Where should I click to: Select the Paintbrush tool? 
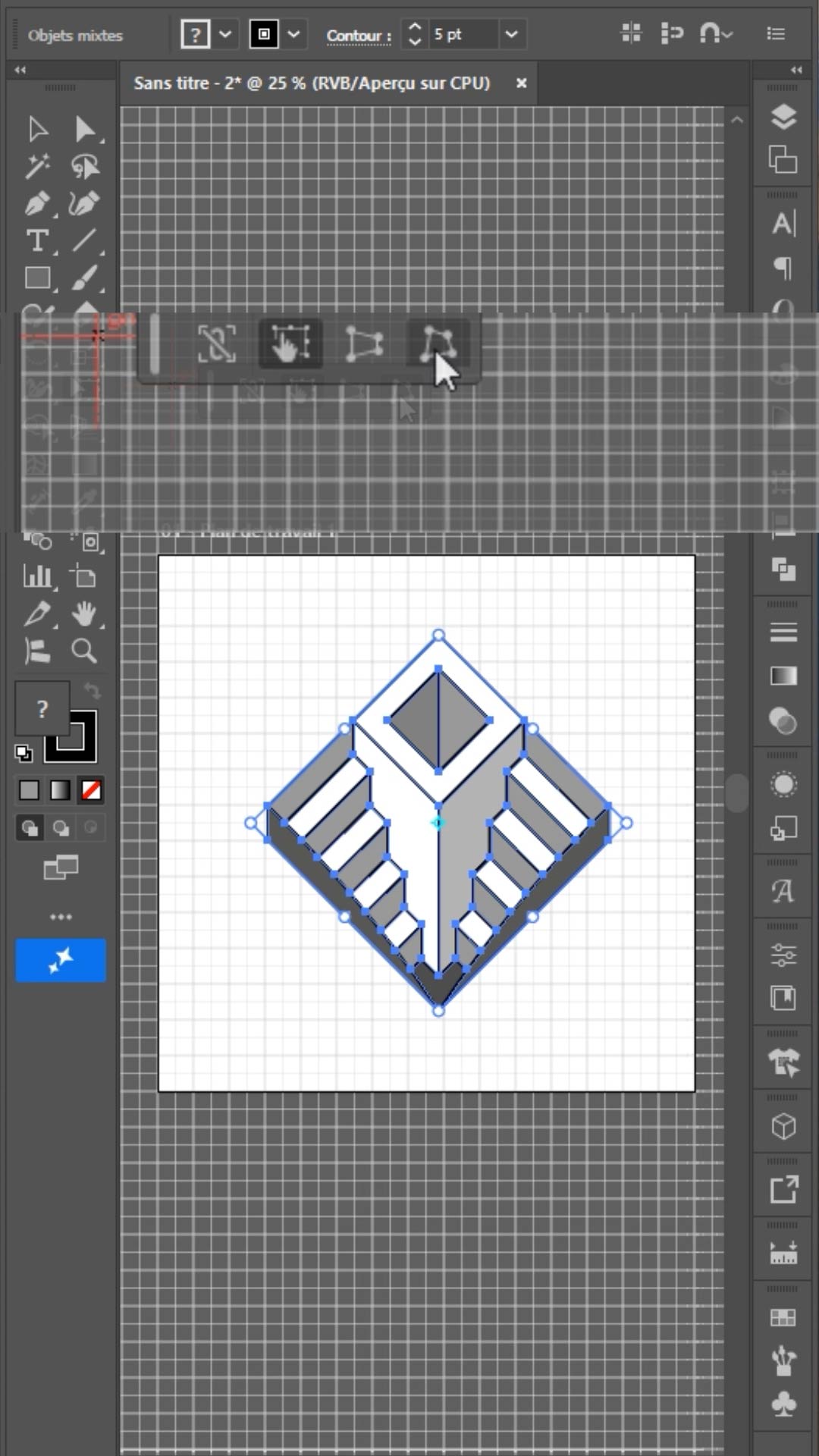(85, 278)
